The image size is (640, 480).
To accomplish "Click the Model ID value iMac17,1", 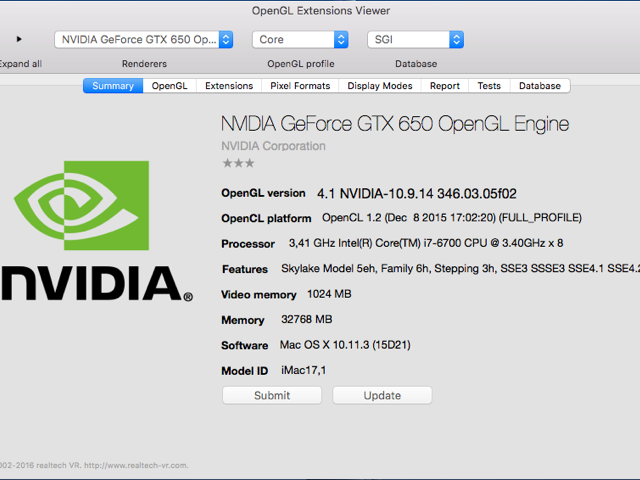I will 303,370.
